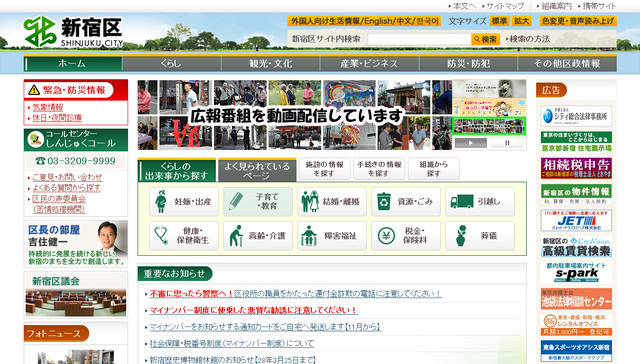Open the 相続税申告 ad banner

click(x=576, y=168)
